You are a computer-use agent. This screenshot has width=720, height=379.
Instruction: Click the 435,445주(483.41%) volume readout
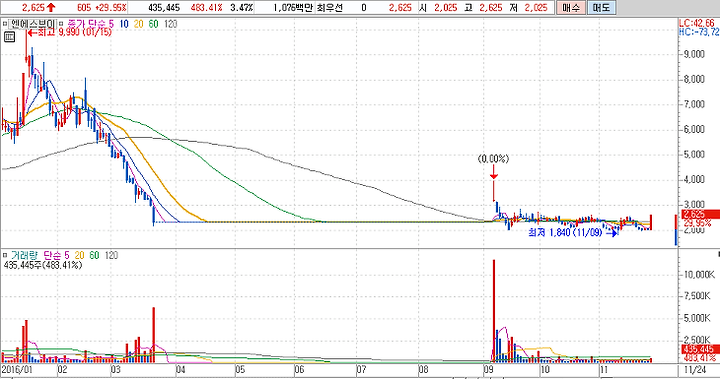click(43, 265)
